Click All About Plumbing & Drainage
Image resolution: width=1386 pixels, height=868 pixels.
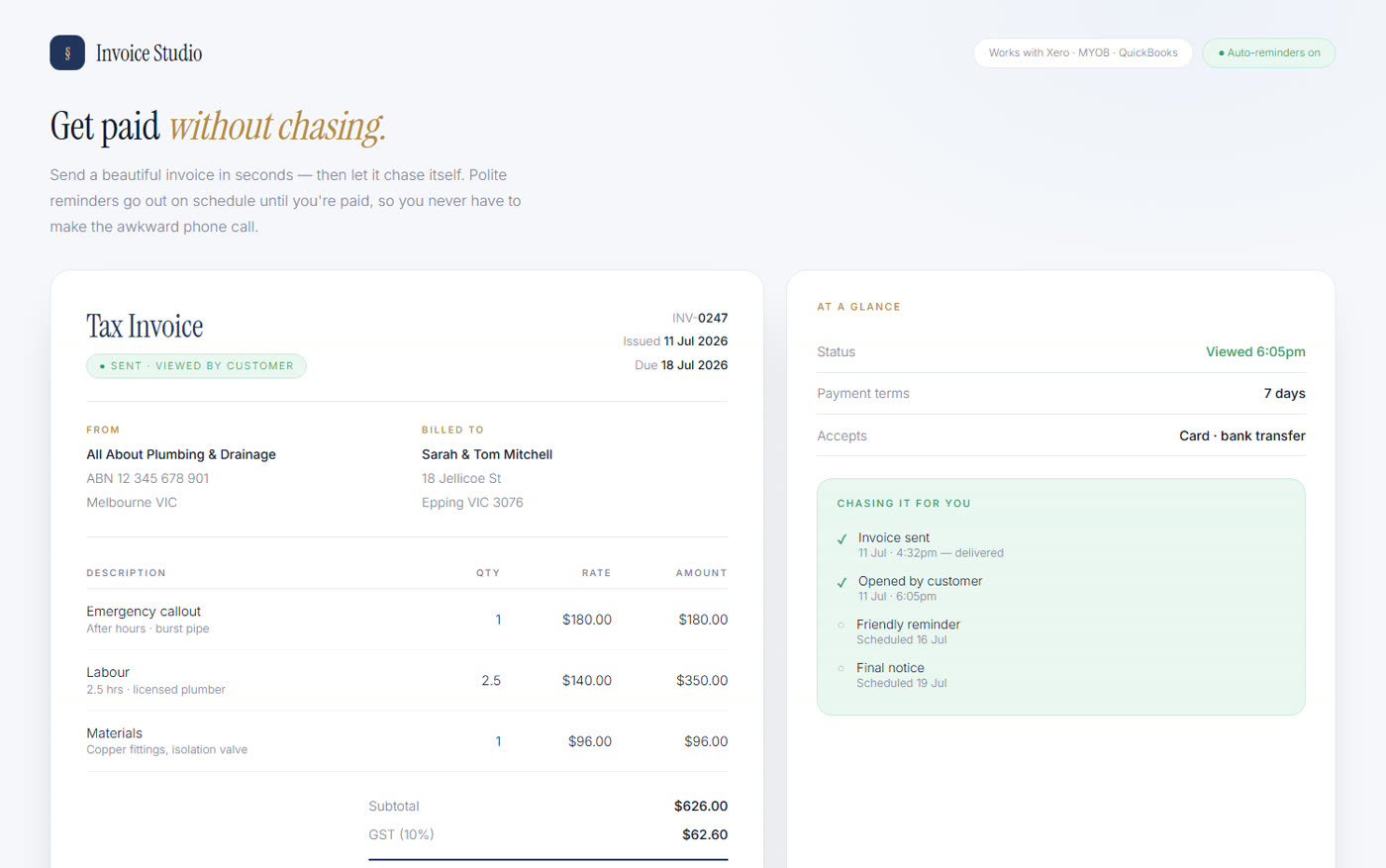point(181,454)
